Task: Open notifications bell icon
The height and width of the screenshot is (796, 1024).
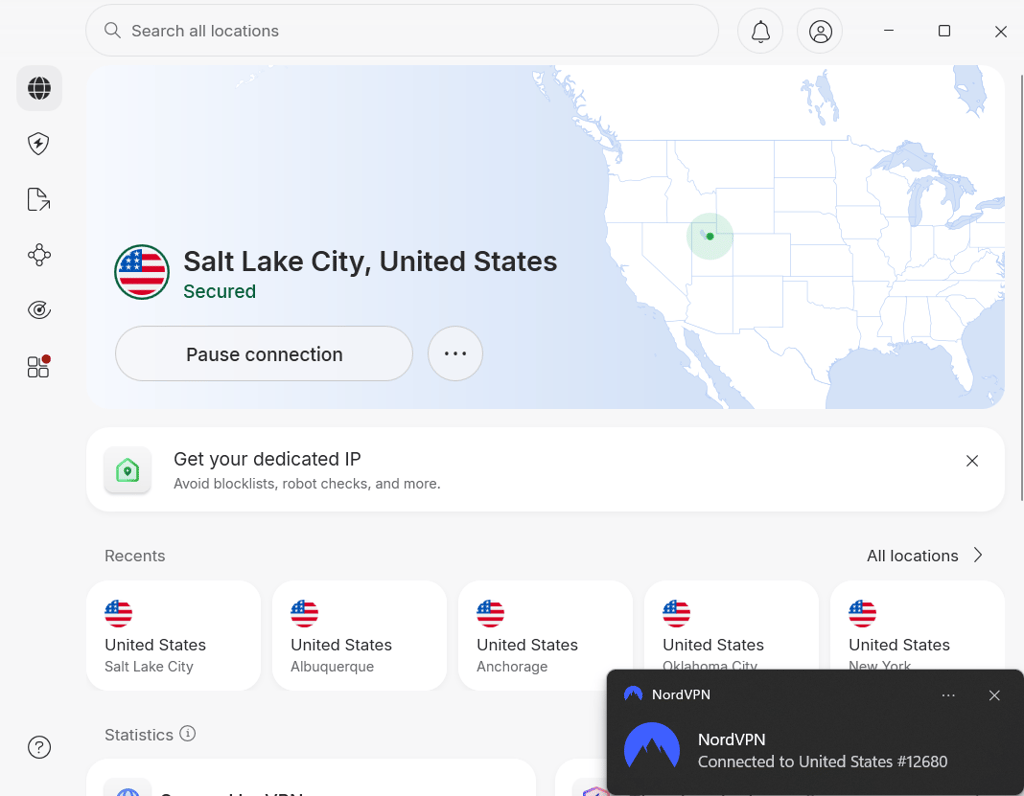Action: tap(760, 31)
